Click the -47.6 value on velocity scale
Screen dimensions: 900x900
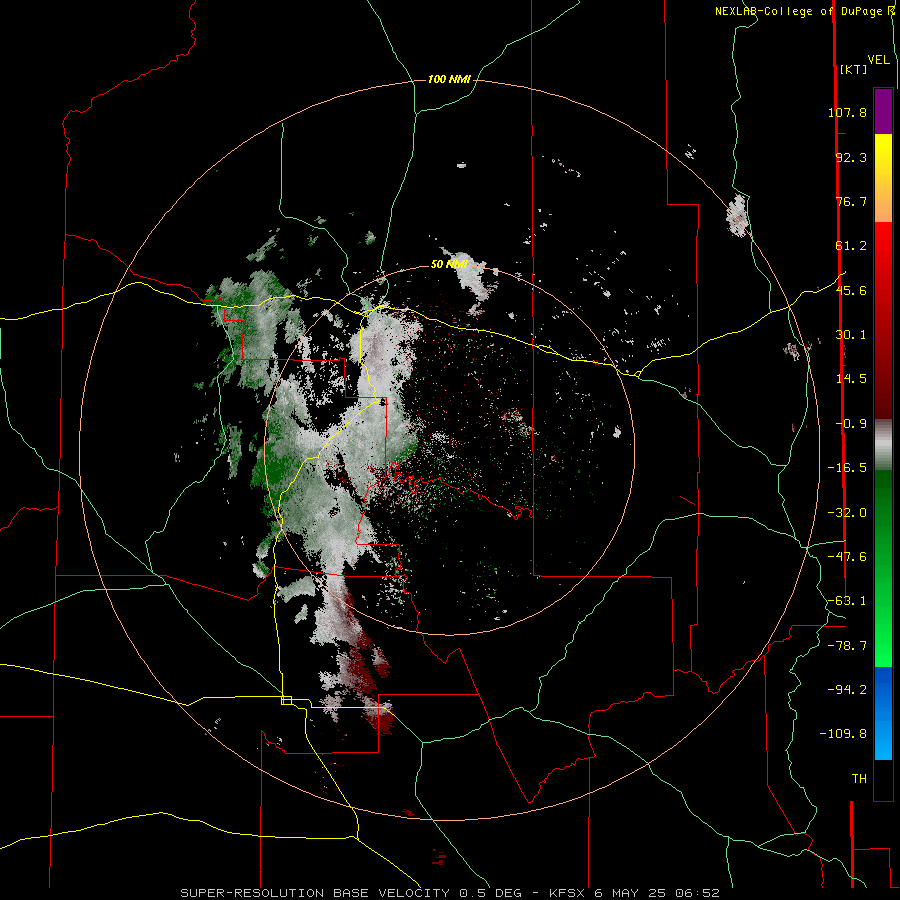[x=847, y=557]
